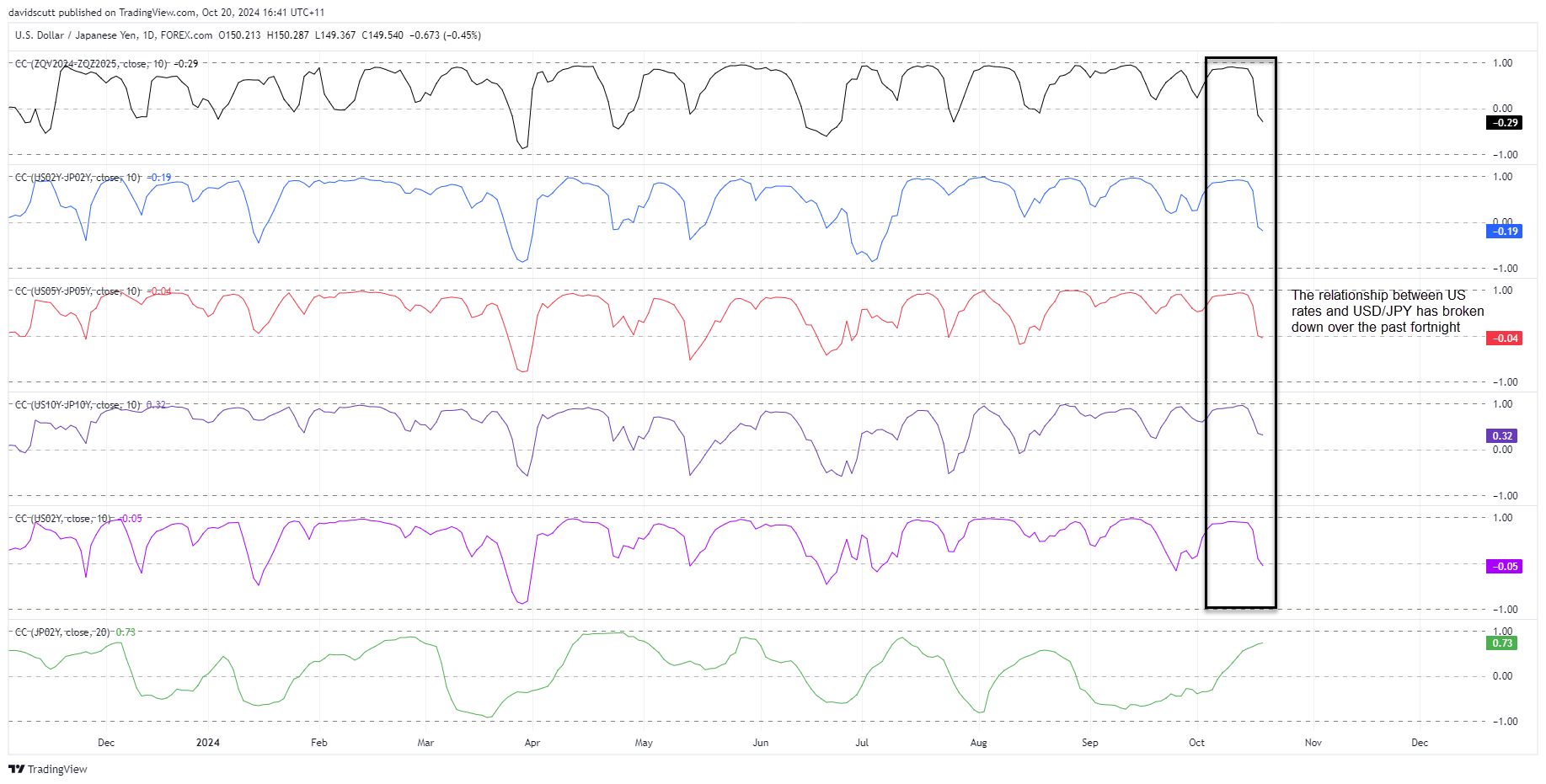1546x784 pixels.
Task: Click the CC (JP02Y, close, 20) legend
Action: [x=62, y=632]
